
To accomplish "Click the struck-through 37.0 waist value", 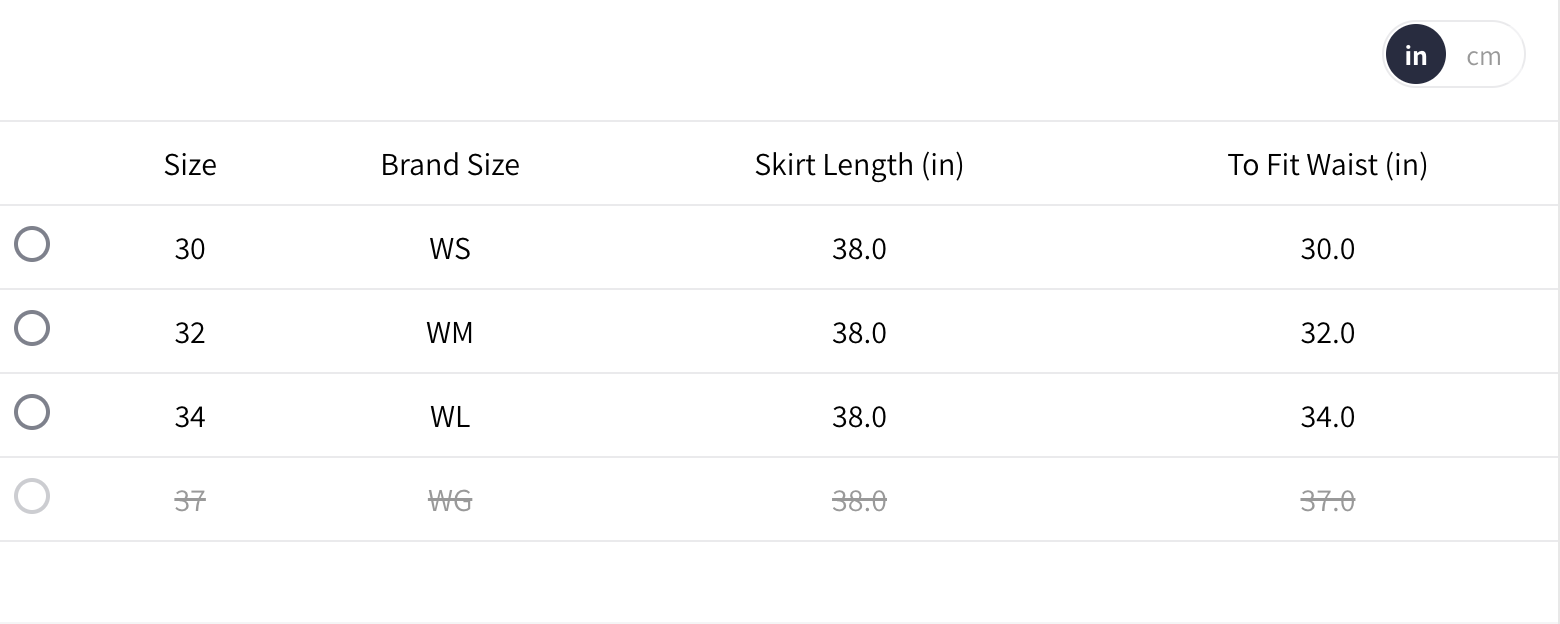I will 1327,500.
